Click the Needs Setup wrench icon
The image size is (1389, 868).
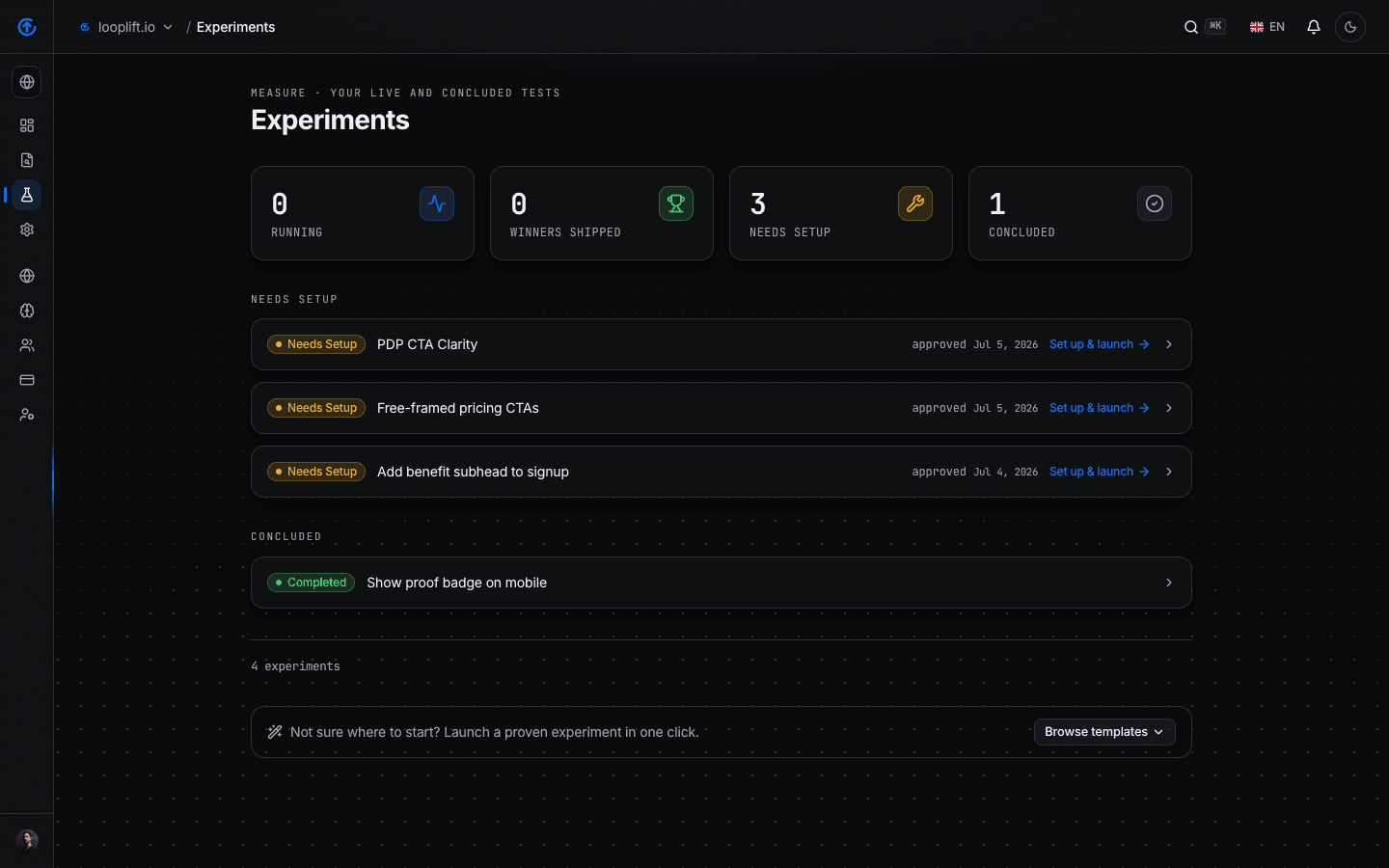pyautogui.click(x=915, y=203)
